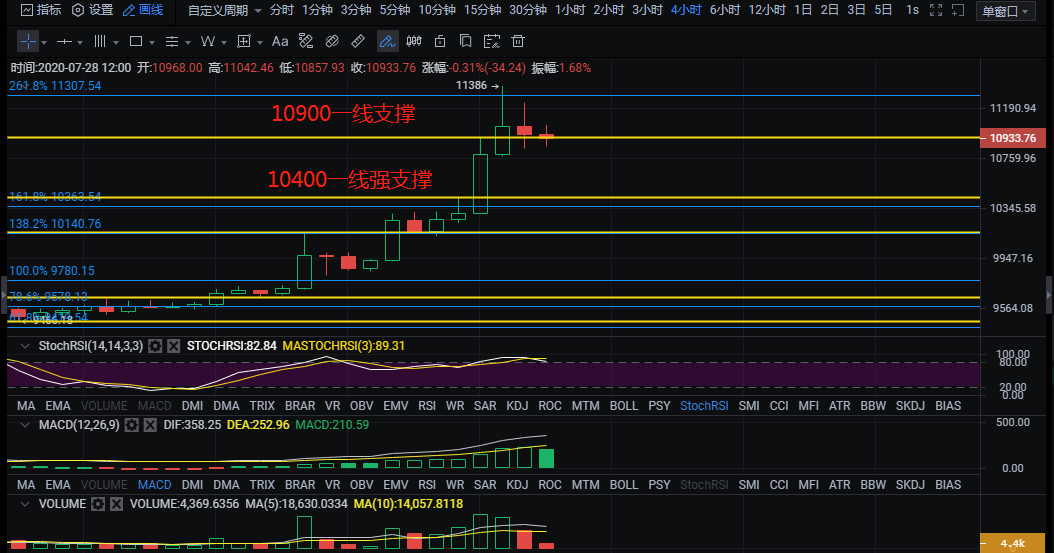Select the W wave pattern tool
This screenshot has width=1054, height=553.
[x=208, y=42]
